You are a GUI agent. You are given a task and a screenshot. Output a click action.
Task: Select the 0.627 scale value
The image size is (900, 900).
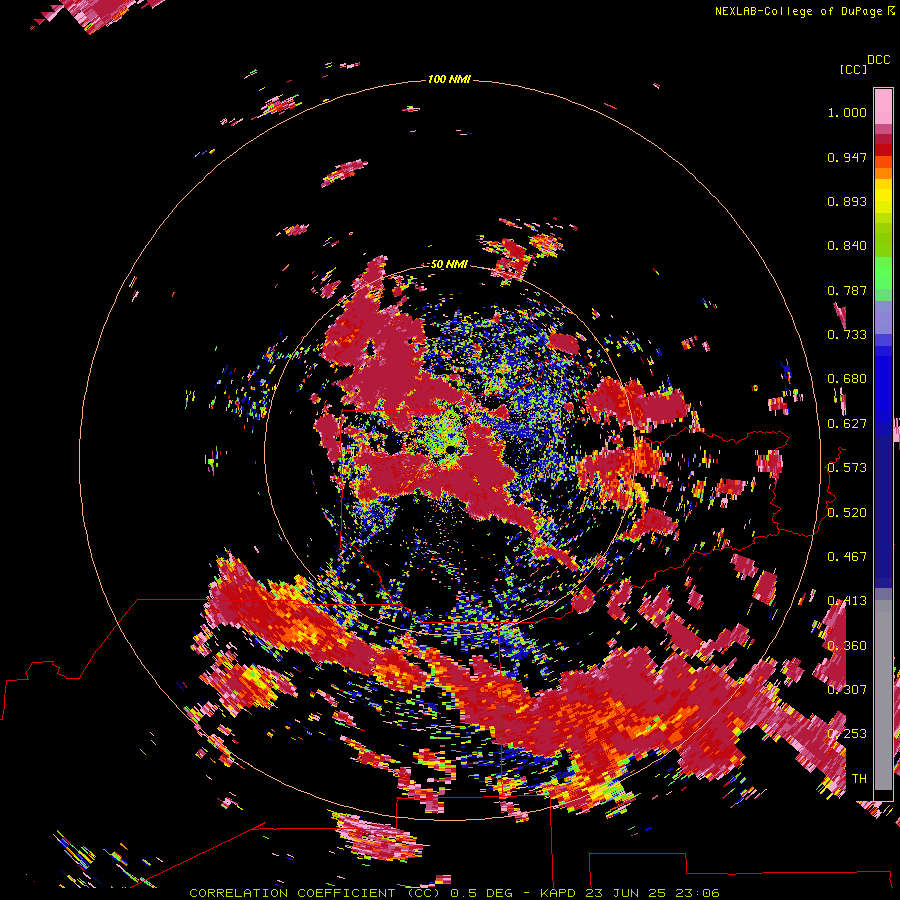847,424
